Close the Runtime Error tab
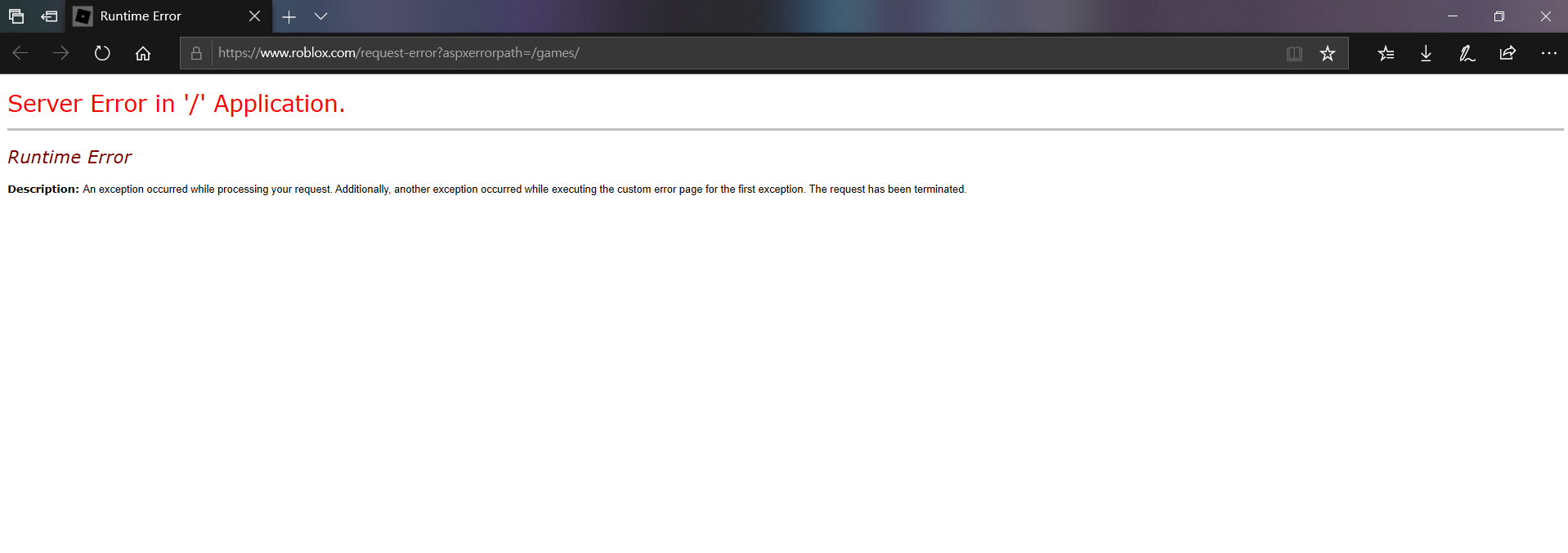Image resolution: width=1568 pixels, height=553 pixels. pos(254,16)
